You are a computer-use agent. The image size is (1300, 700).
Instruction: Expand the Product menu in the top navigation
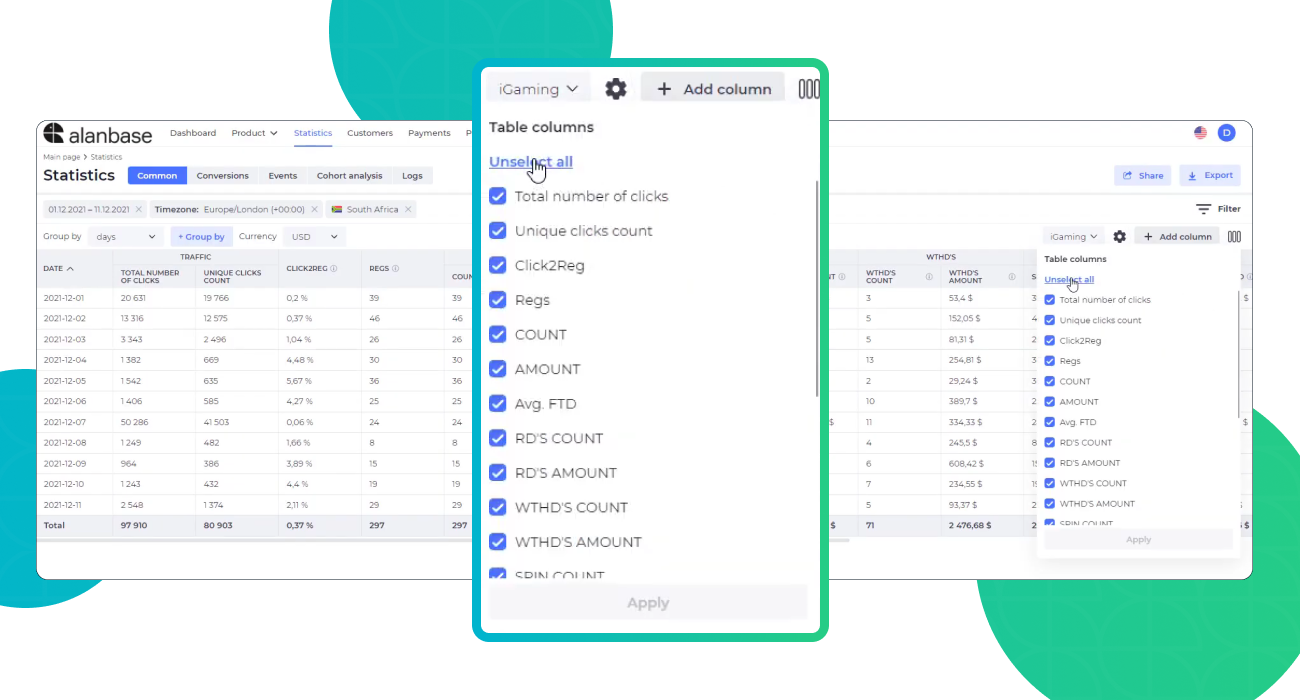[x=254, y=133]
